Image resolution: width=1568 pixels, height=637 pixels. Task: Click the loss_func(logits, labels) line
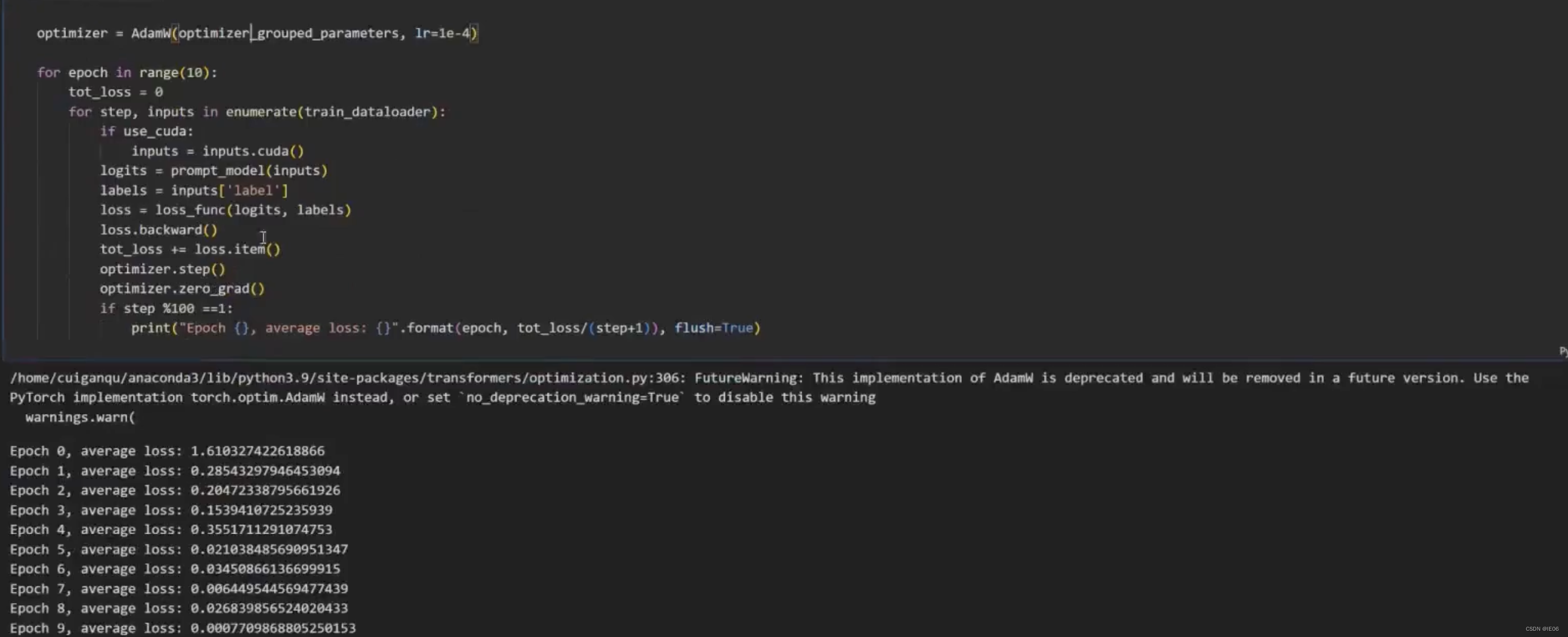point(225,210)
